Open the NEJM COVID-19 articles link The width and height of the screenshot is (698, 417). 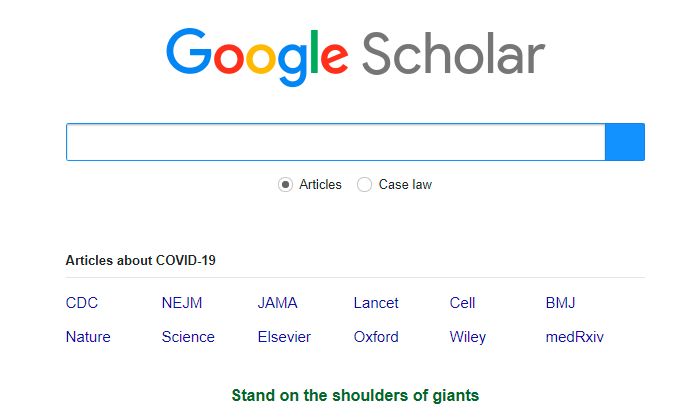[x=182, y=303]
